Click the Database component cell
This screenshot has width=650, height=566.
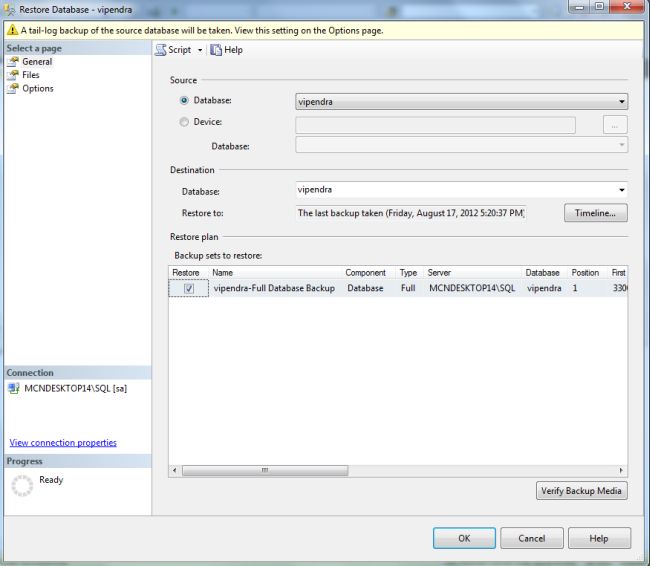point(365,288)
